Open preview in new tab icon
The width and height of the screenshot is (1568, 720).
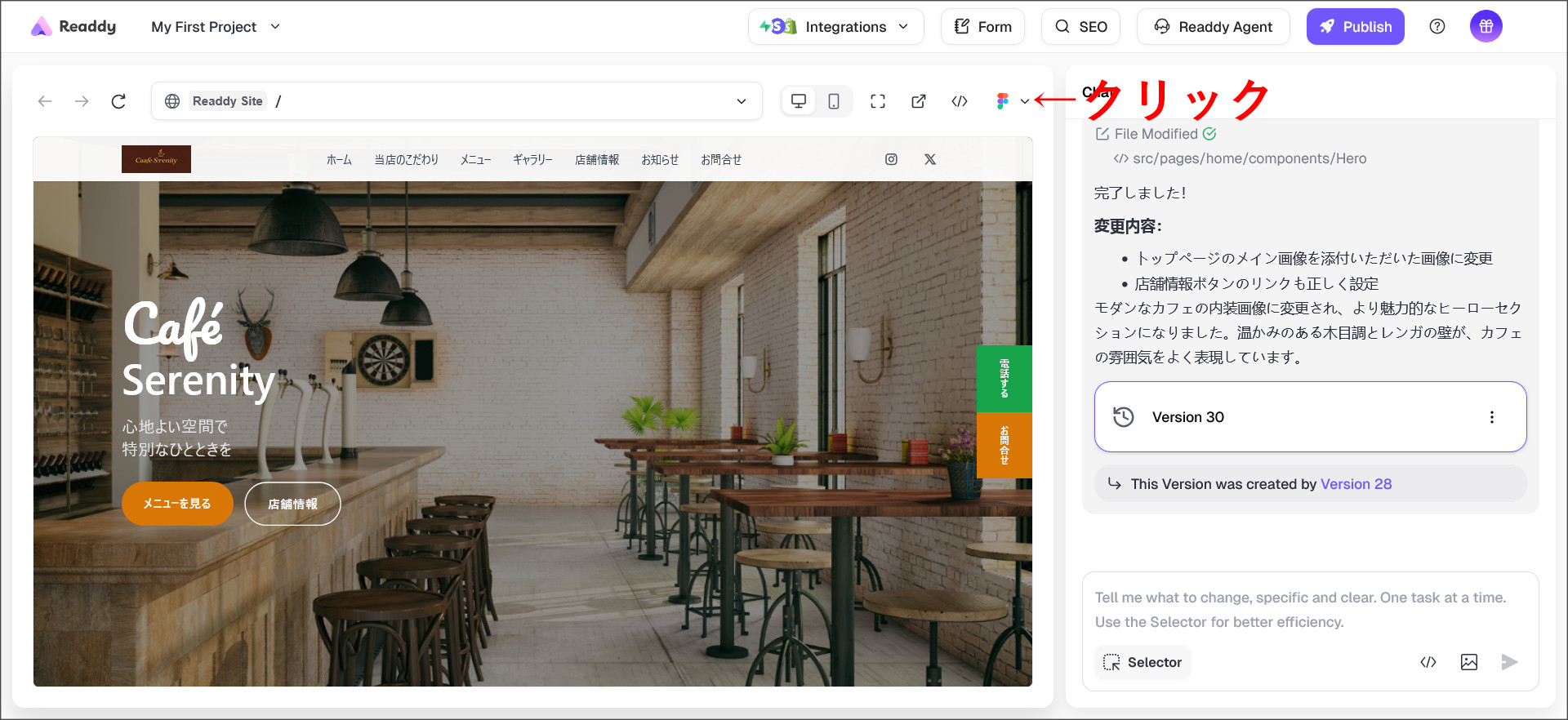point(919,101)
